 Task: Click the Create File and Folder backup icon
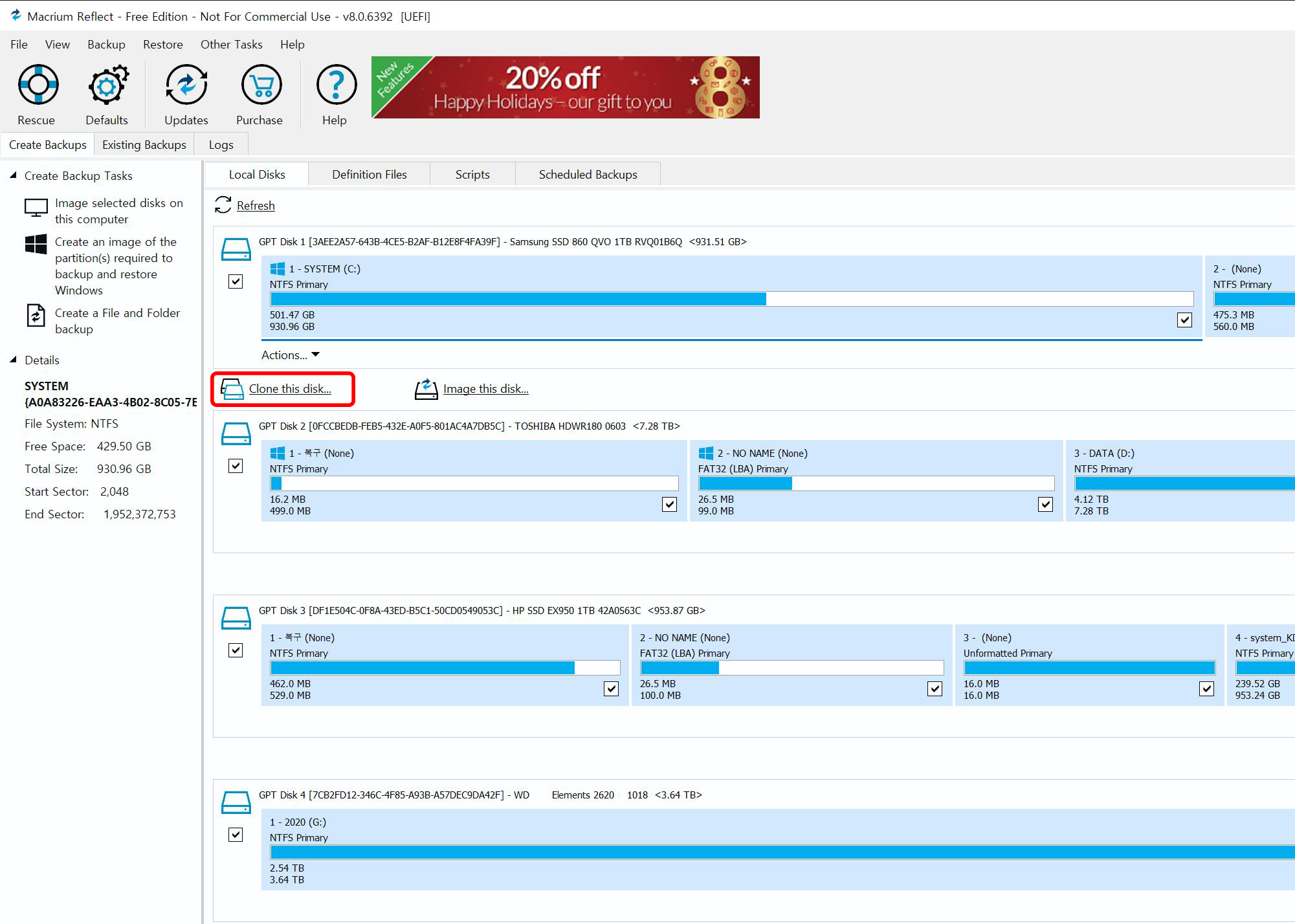(36, 316)
